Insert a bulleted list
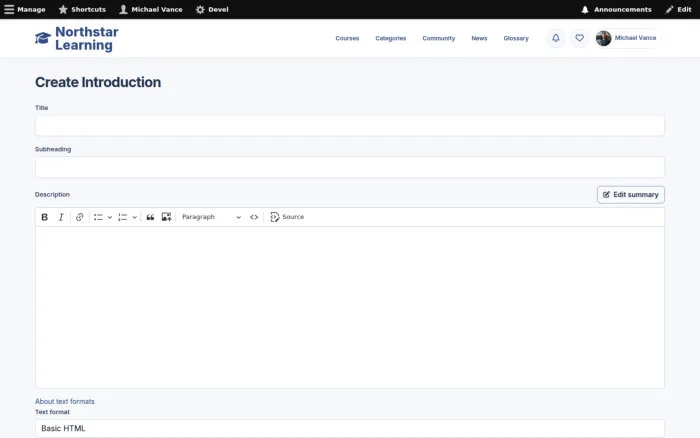Screen dimensions: 700x438 (x=98, y=217)
